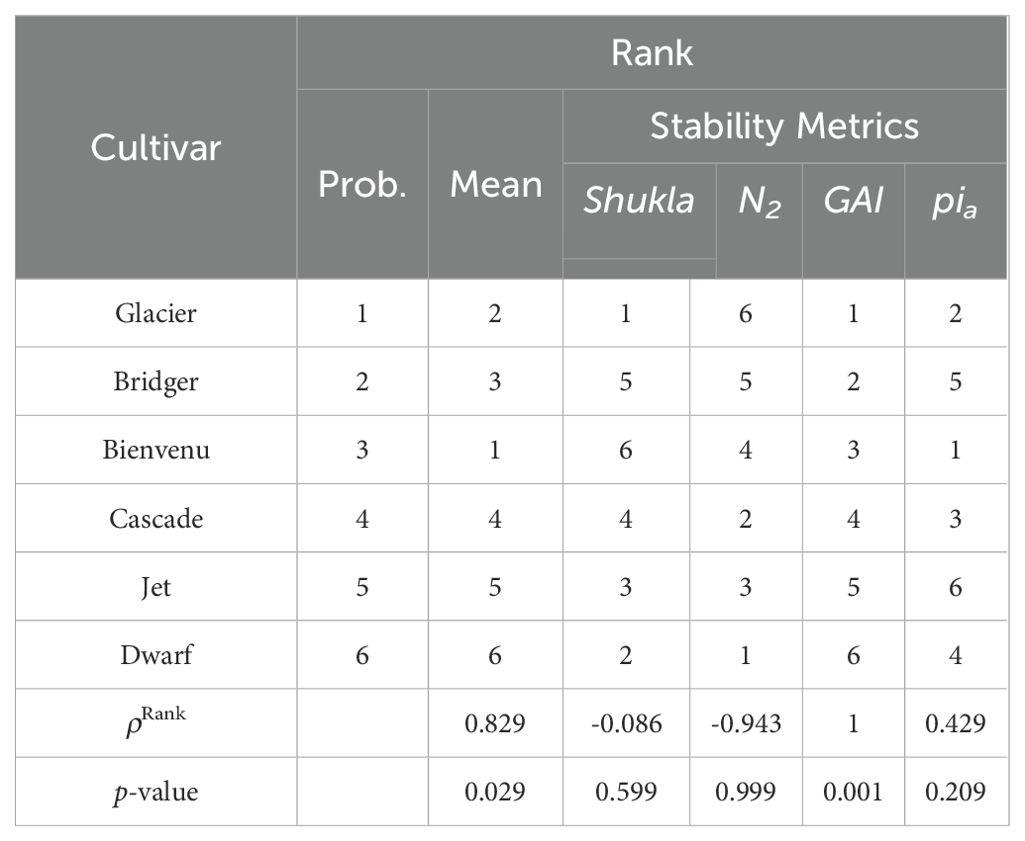Select the Bridger cultivar cell
The image size is (1025, 841).
coord(155,381)
